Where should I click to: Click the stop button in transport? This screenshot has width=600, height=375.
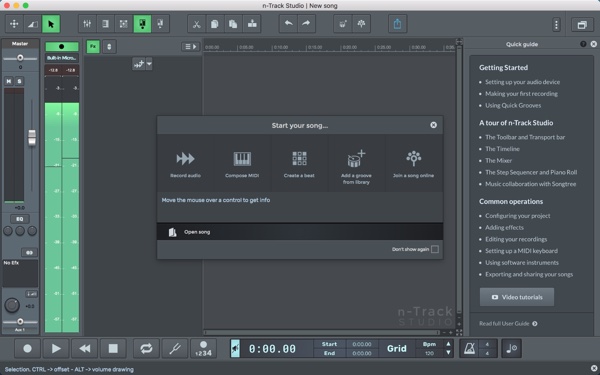click(x=113, y=348)
